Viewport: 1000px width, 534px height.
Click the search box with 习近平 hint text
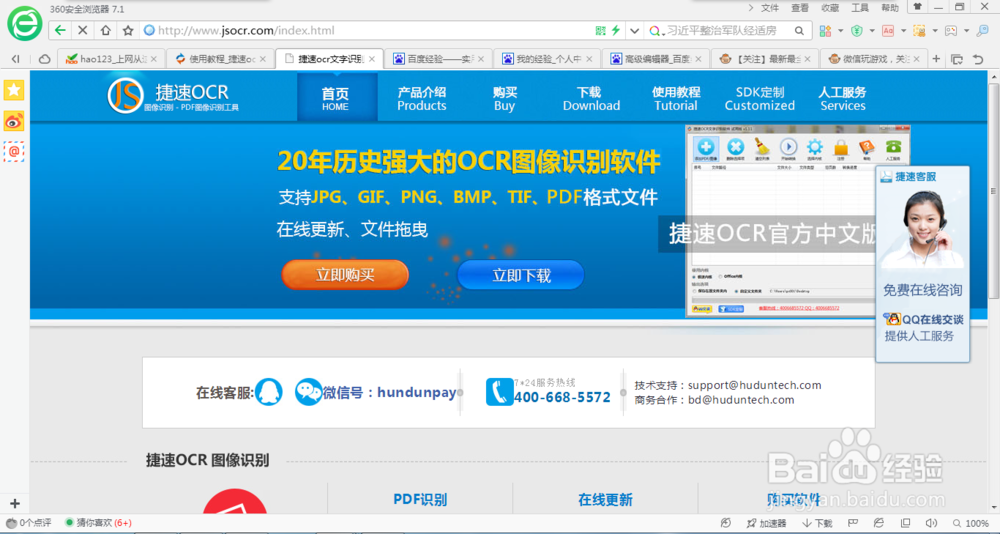click(x=726, y=30)
